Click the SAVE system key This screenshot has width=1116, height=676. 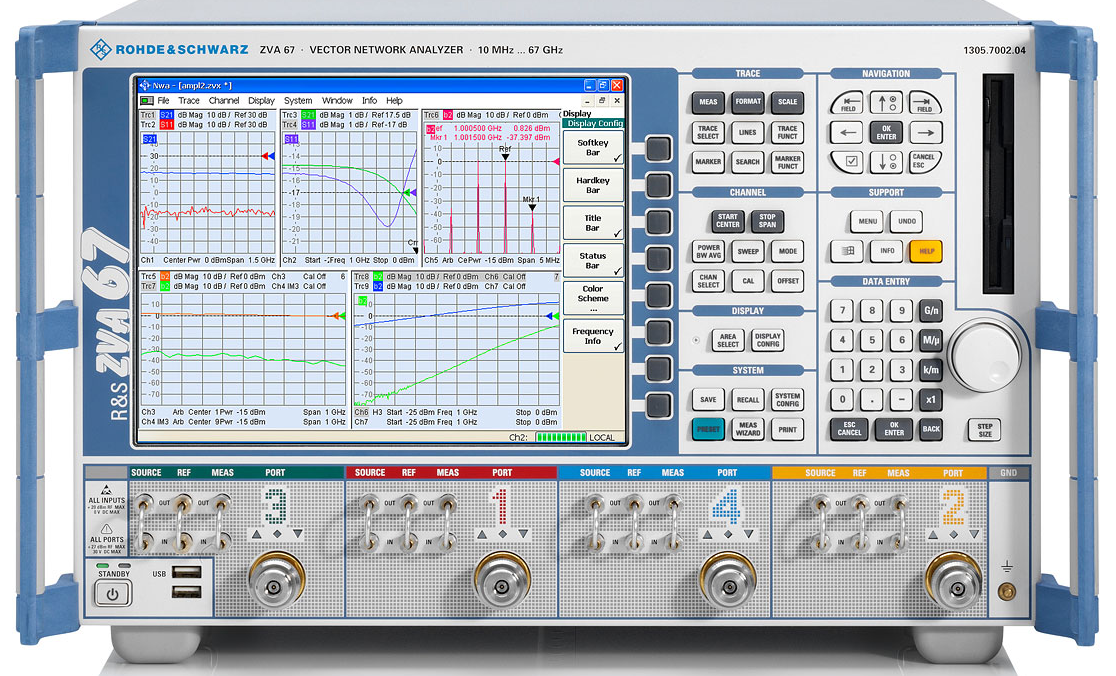pyautogui.click(x=708, y=399)
